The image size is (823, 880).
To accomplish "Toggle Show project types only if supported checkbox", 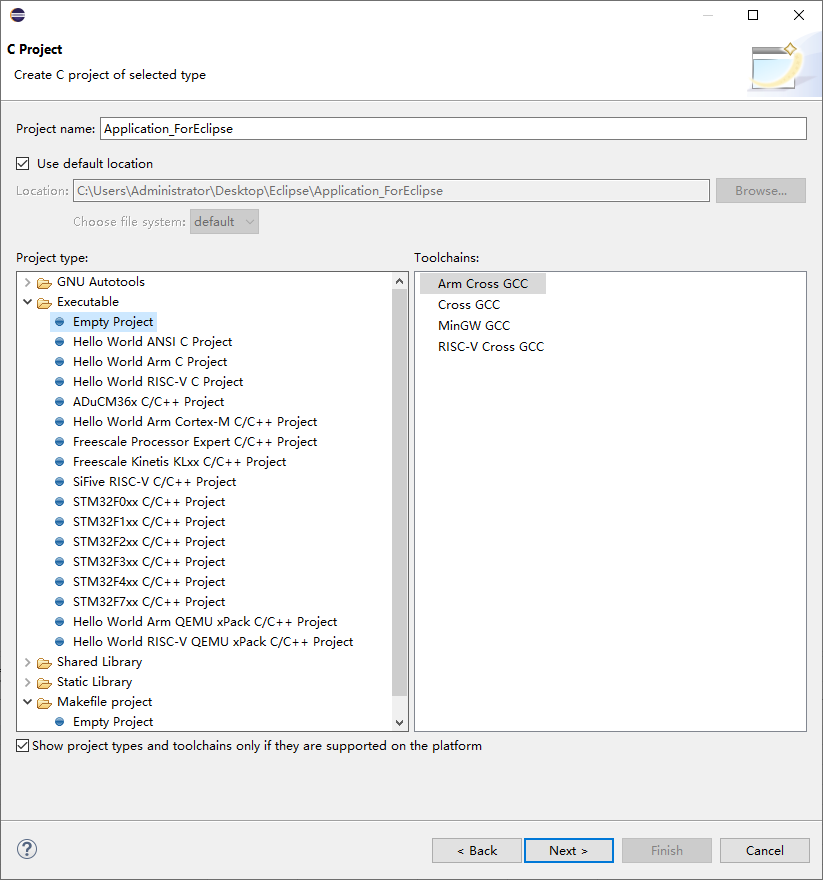I will click(x=22, y=745).
